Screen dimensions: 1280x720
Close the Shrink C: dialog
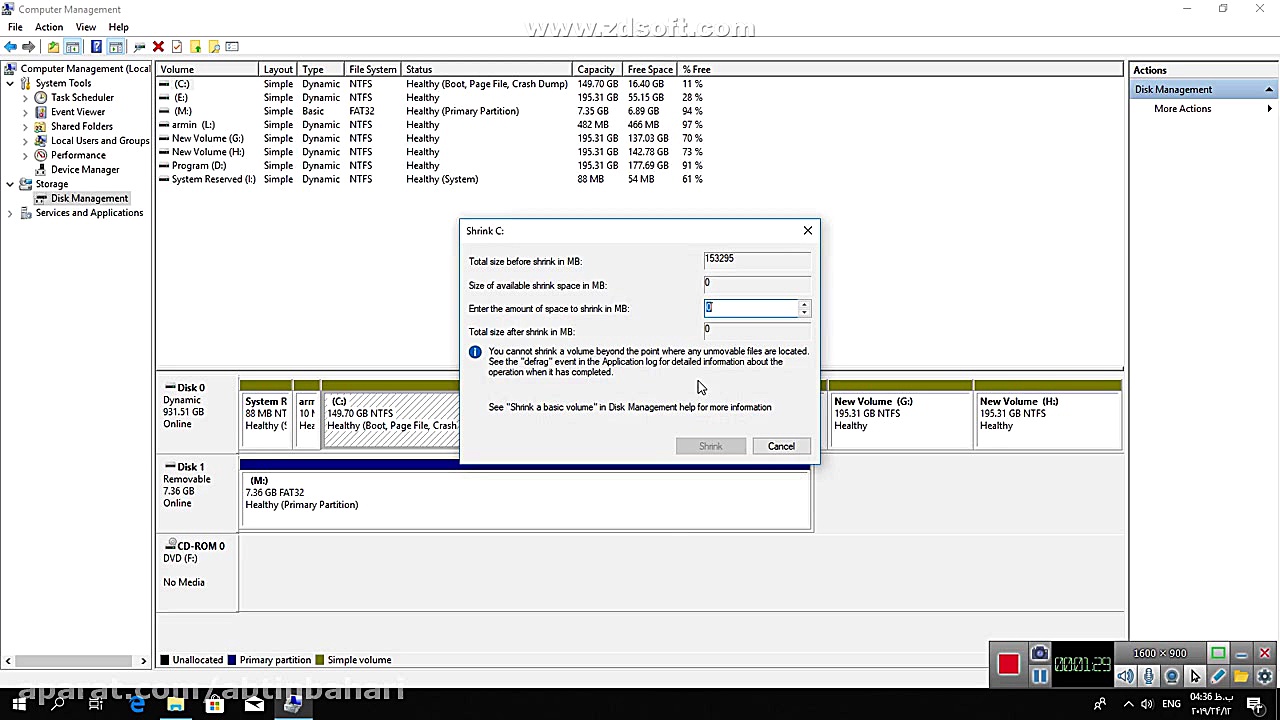pyautogui.click(x=808, y=231)
